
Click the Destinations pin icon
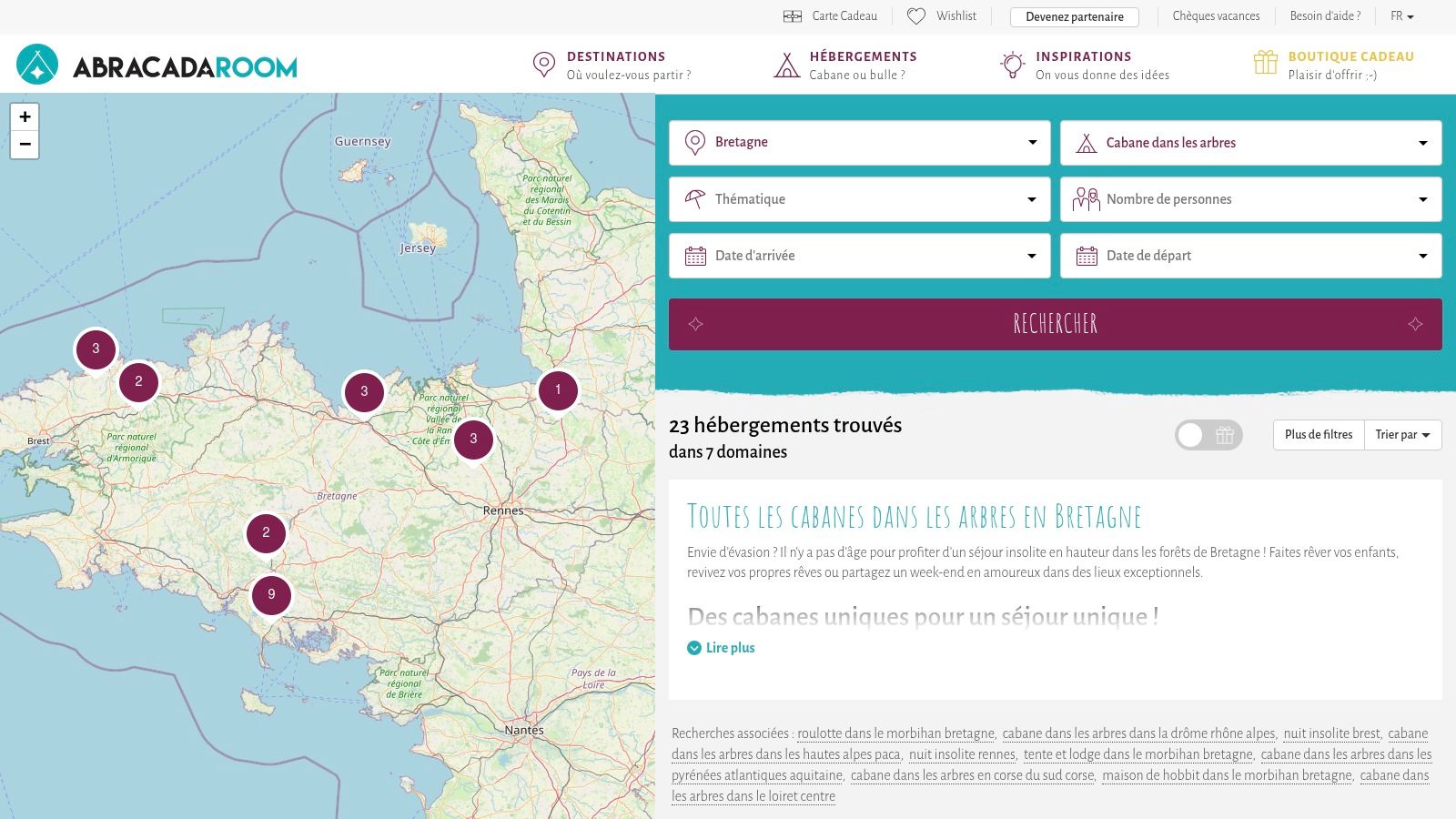(543, 65)
